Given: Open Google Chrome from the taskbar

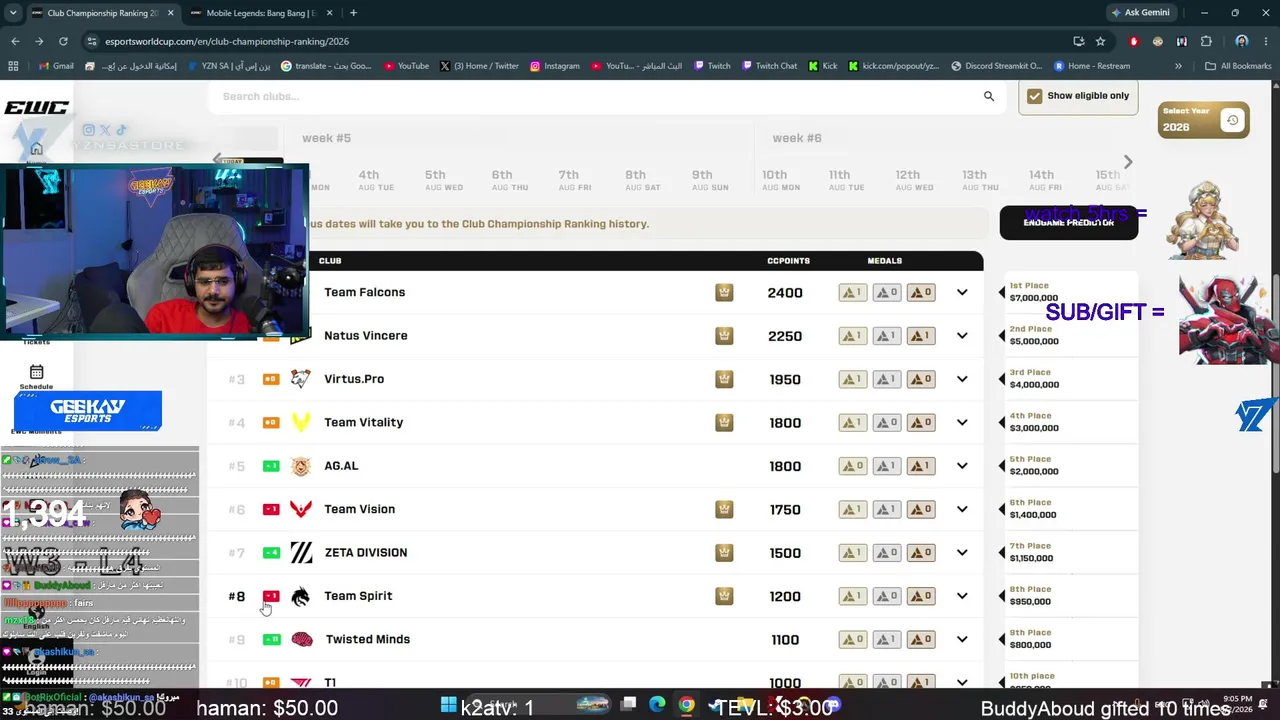Looking at the screenshot, I should [x=686, y=705].
